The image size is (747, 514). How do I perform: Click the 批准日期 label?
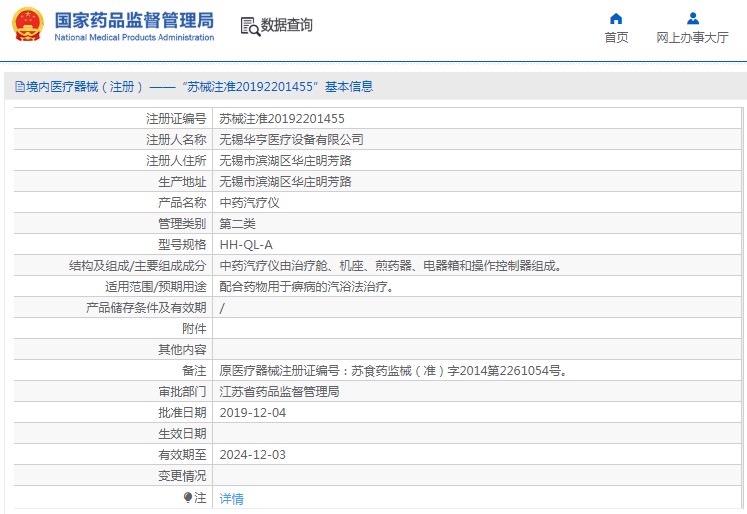(x=182, y=413)
